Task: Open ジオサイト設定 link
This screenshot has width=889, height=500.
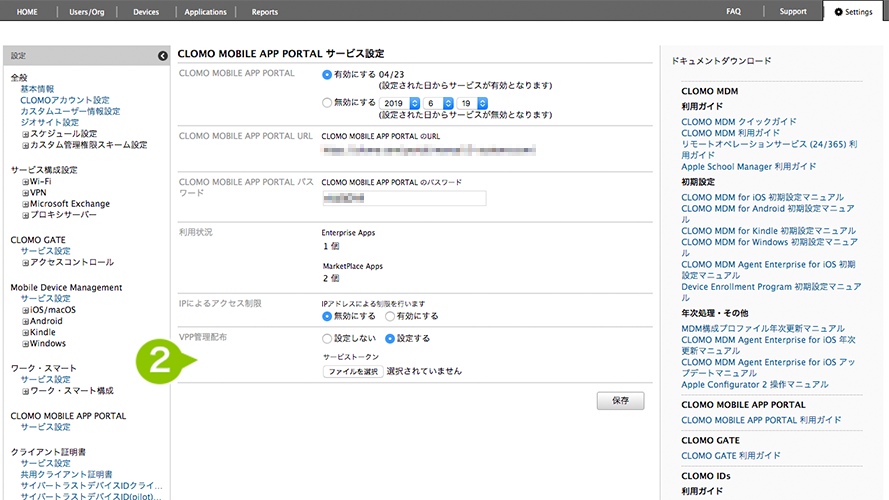Action: click(x=50, y=122)
